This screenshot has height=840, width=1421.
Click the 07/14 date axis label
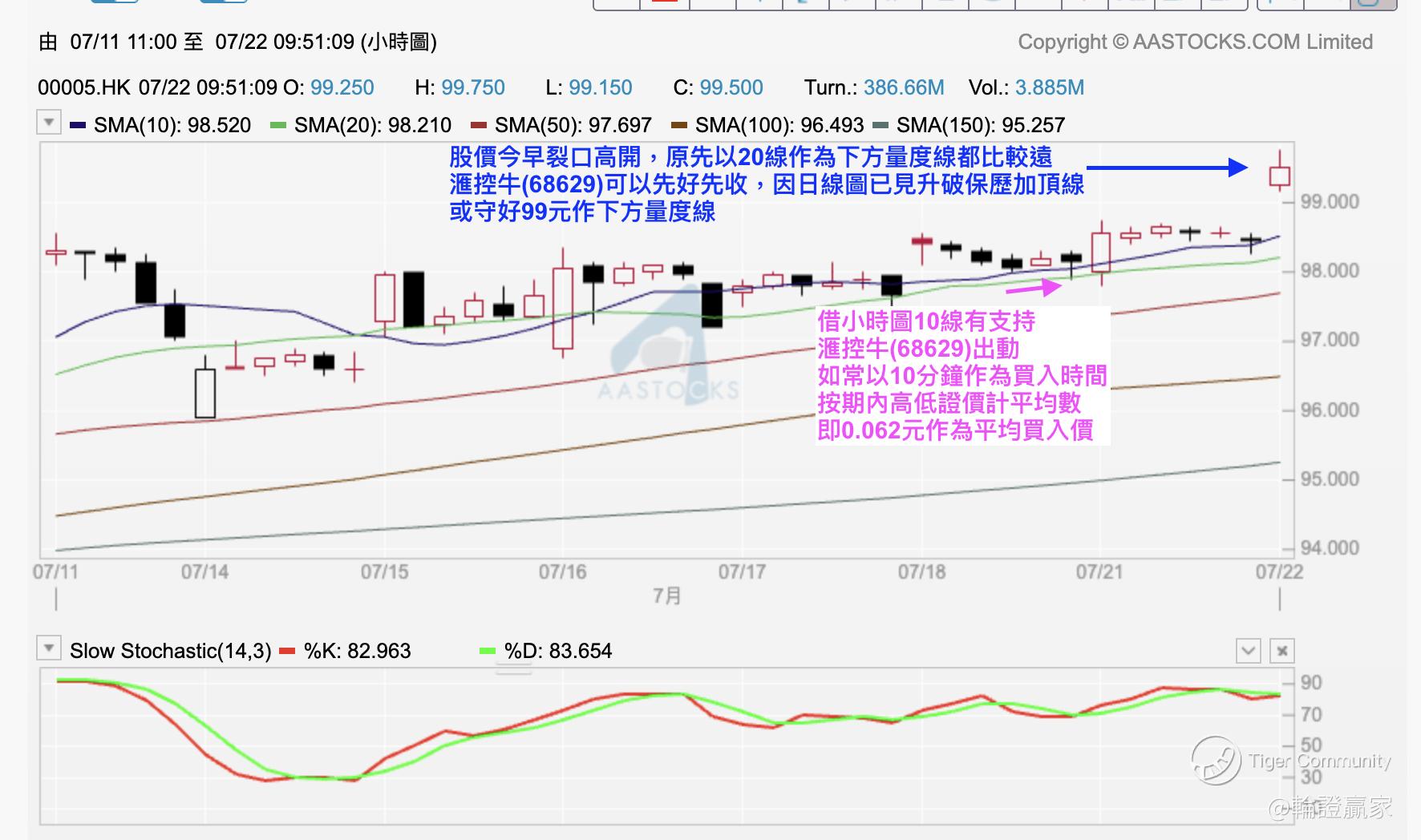pyautogui.click(x=204, y=572)
